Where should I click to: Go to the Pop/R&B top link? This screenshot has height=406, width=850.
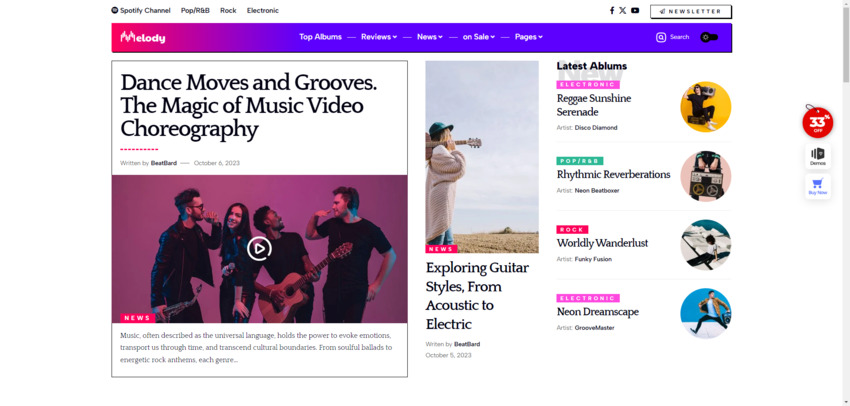[195, 10]
